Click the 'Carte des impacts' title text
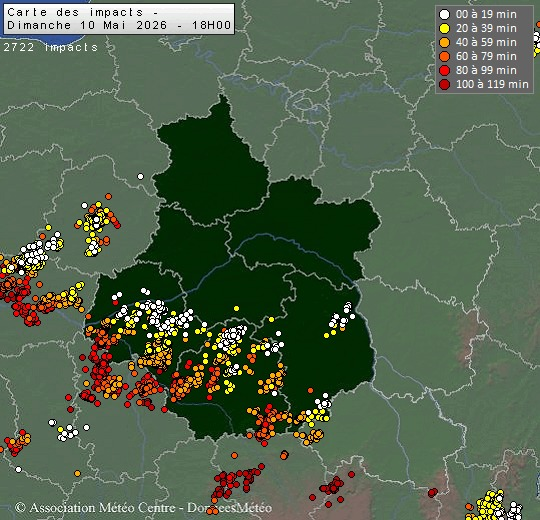 click(x=75, y=12)
